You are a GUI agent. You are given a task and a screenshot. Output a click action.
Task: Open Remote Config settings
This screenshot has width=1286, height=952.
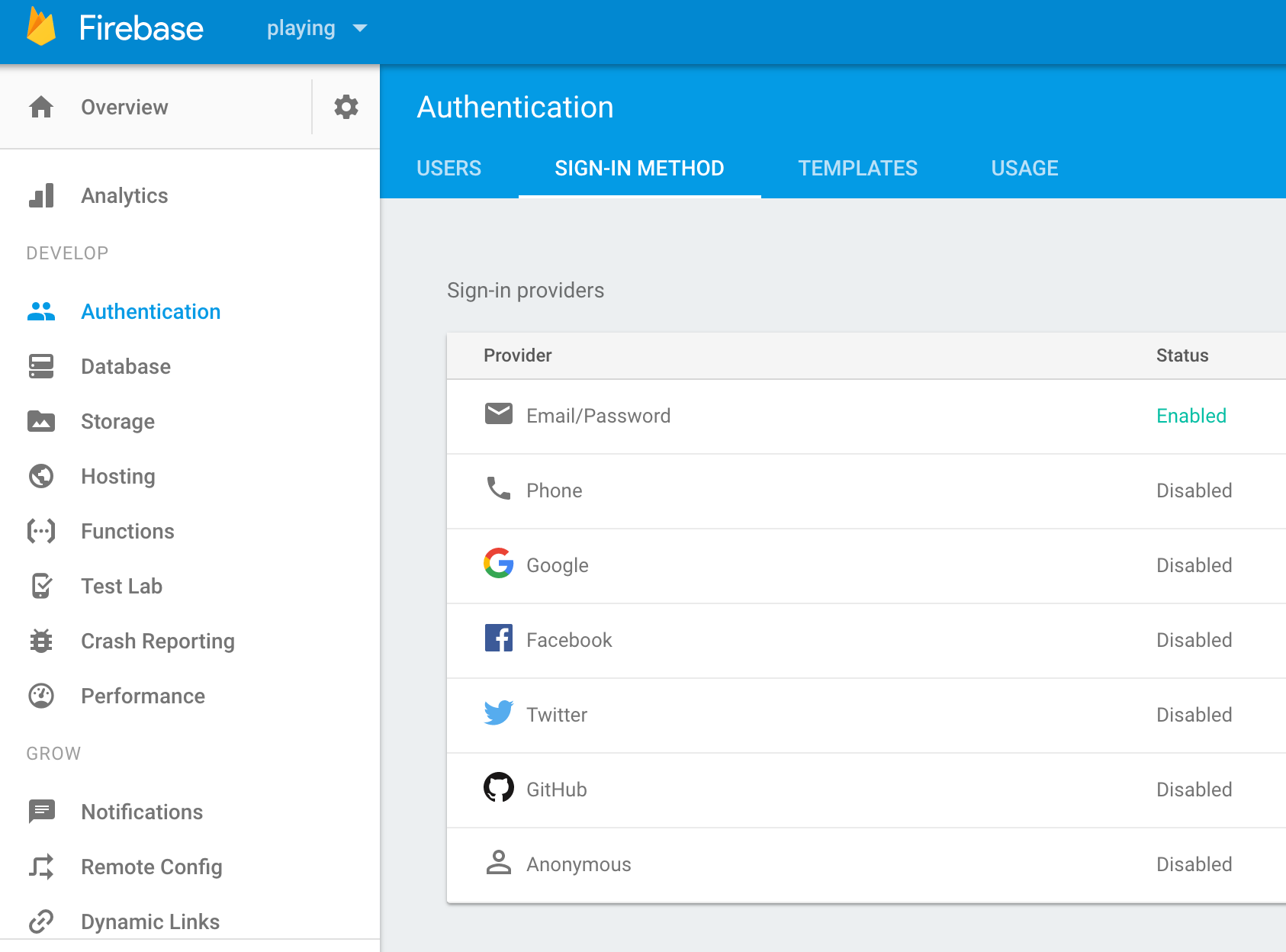pos(151,867)
